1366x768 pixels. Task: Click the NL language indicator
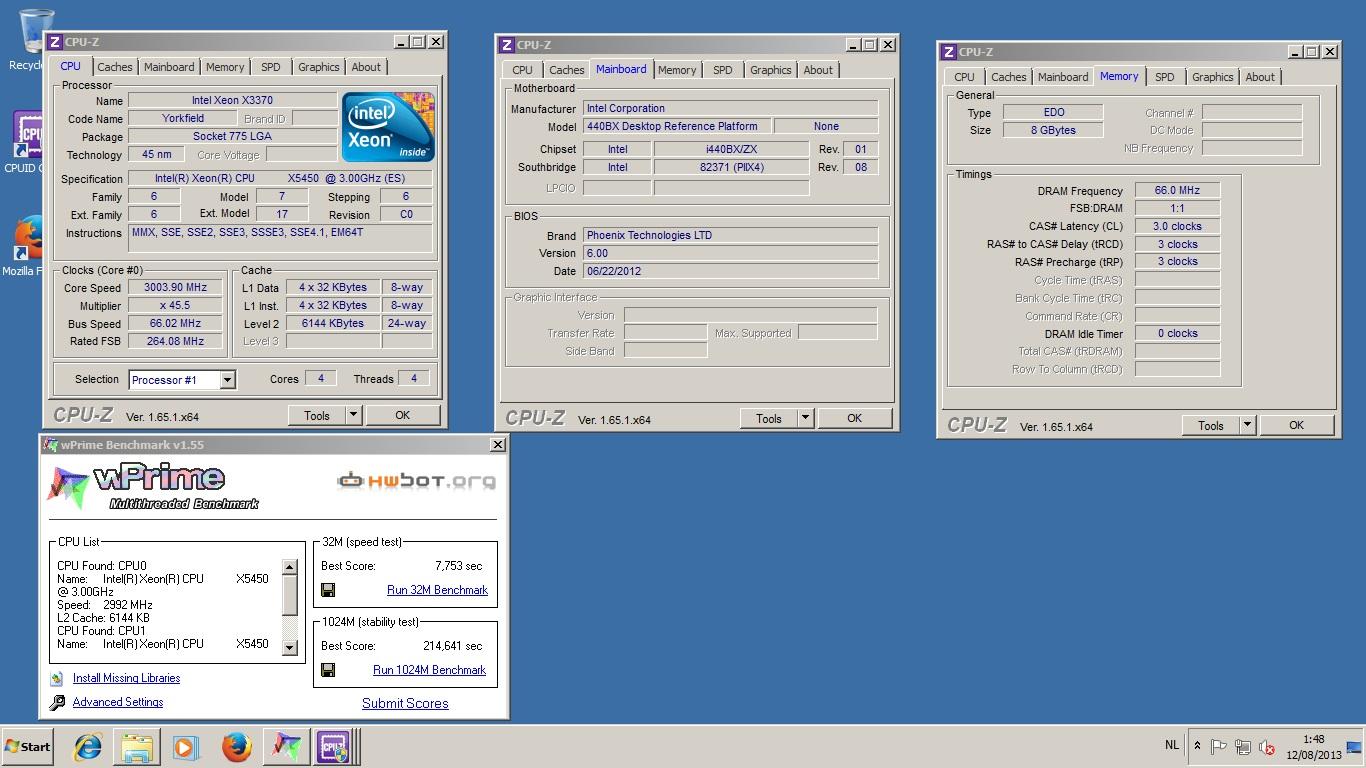1172,746
